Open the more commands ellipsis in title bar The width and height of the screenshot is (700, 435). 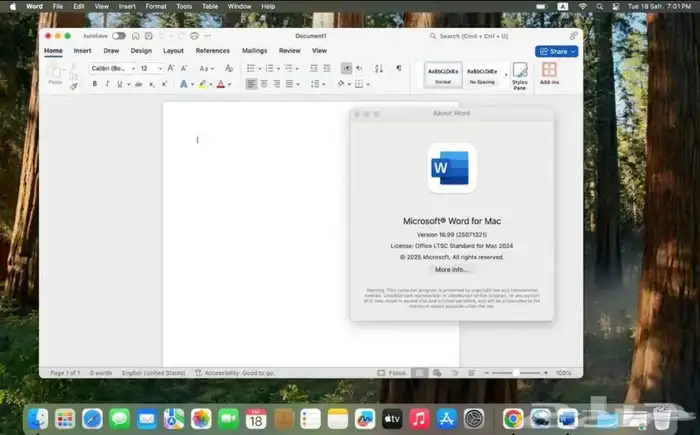pos(208,36)
